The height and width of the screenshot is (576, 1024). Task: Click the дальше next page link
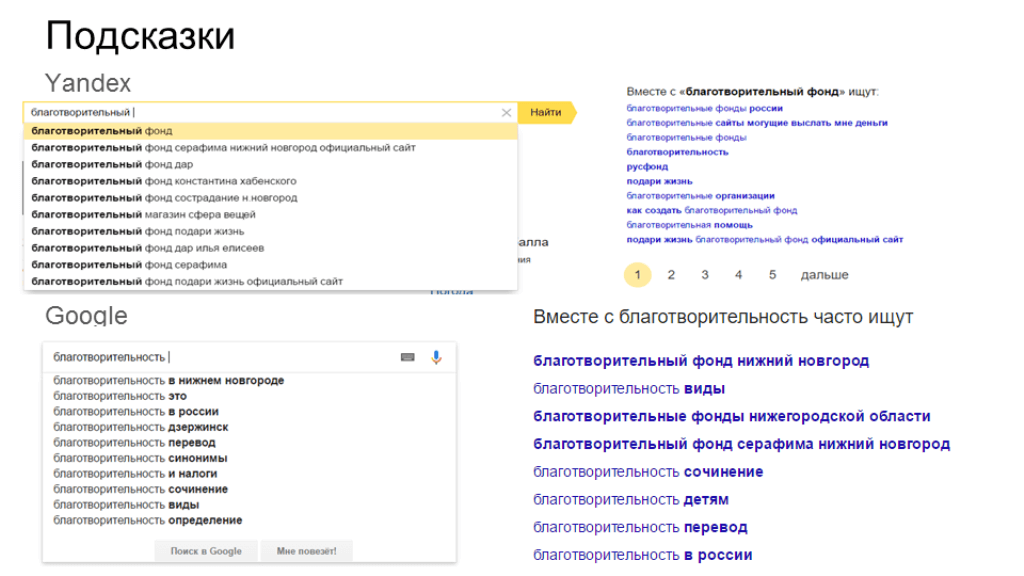click(824, 275)
